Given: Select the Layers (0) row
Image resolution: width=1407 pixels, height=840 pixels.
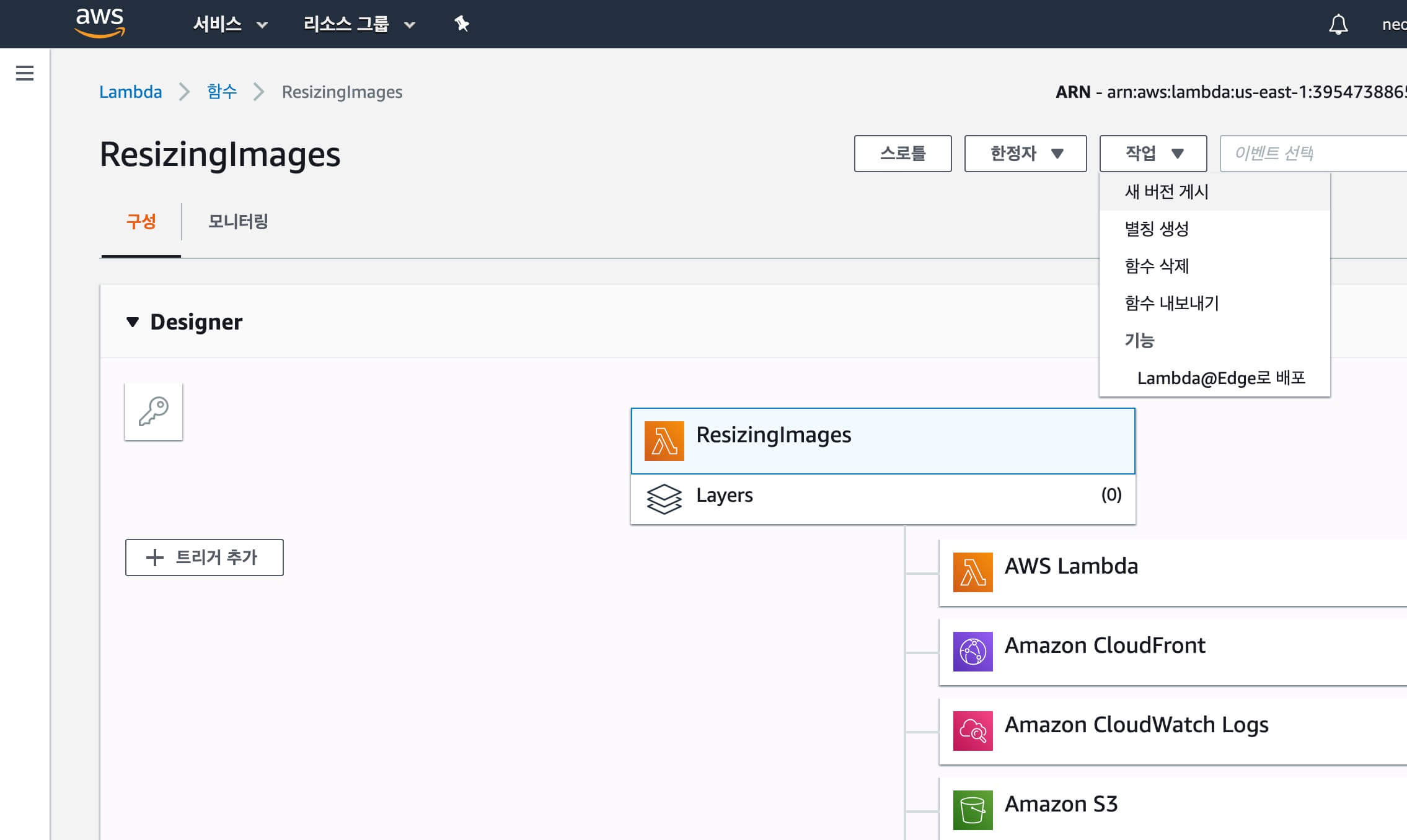Looking at the screenshot, I should [883, 499].
